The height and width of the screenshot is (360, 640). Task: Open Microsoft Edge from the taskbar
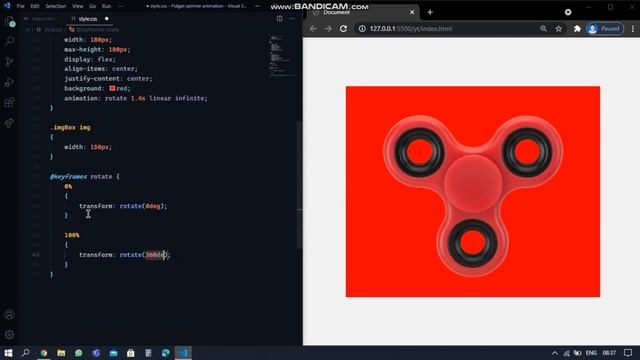click(166, 353)
